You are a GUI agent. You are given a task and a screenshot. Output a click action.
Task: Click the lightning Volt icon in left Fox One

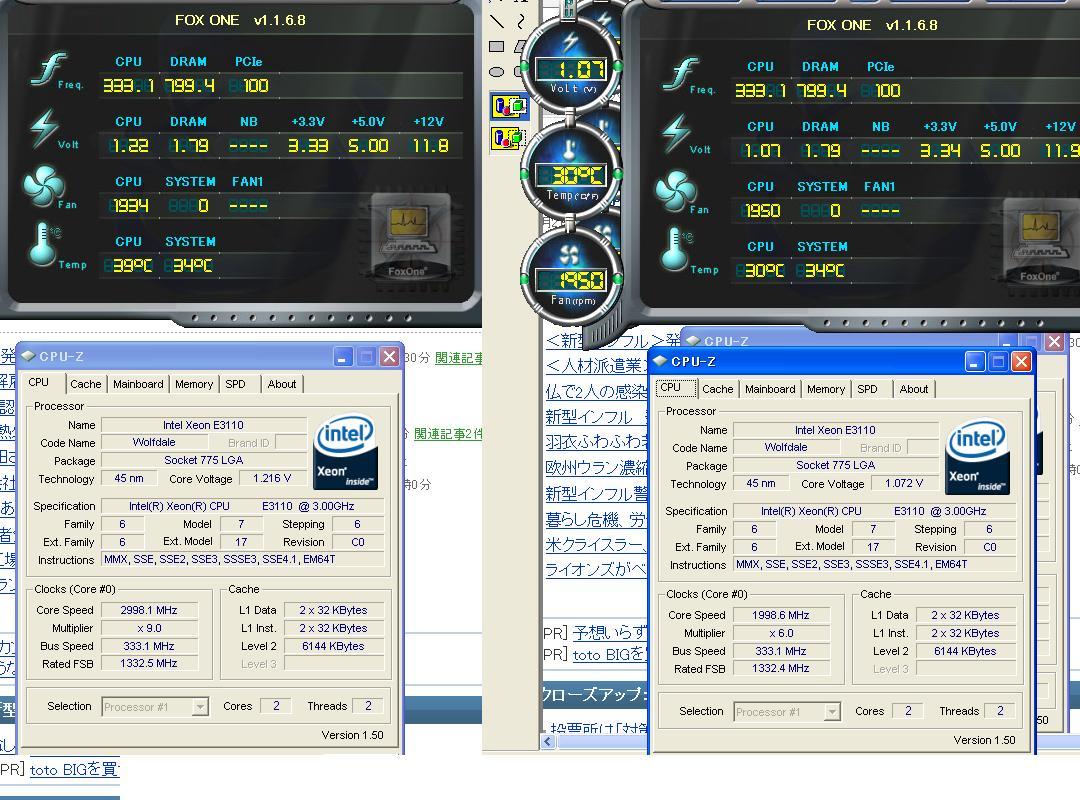click(x=44, y=128)
